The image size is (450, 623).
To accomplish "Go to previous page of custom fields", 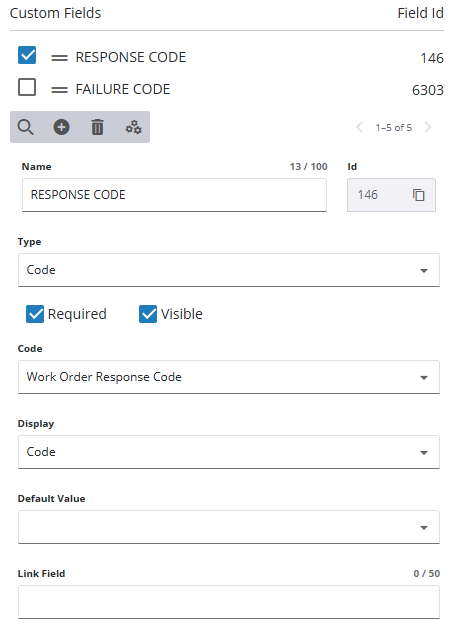I will [360, 128].
